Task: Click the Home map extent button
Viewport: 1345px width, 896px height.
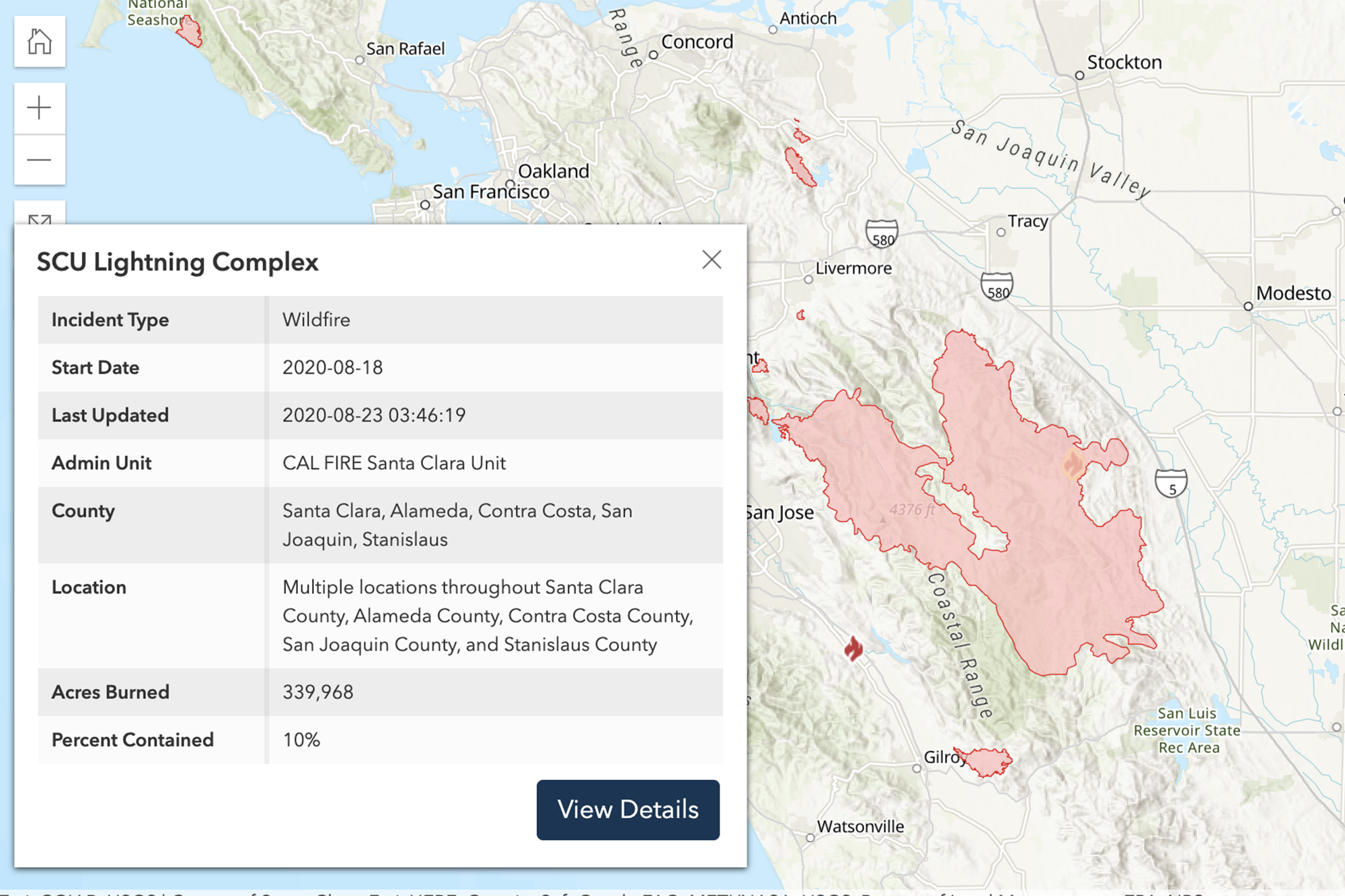Action: tap(40, 42)
